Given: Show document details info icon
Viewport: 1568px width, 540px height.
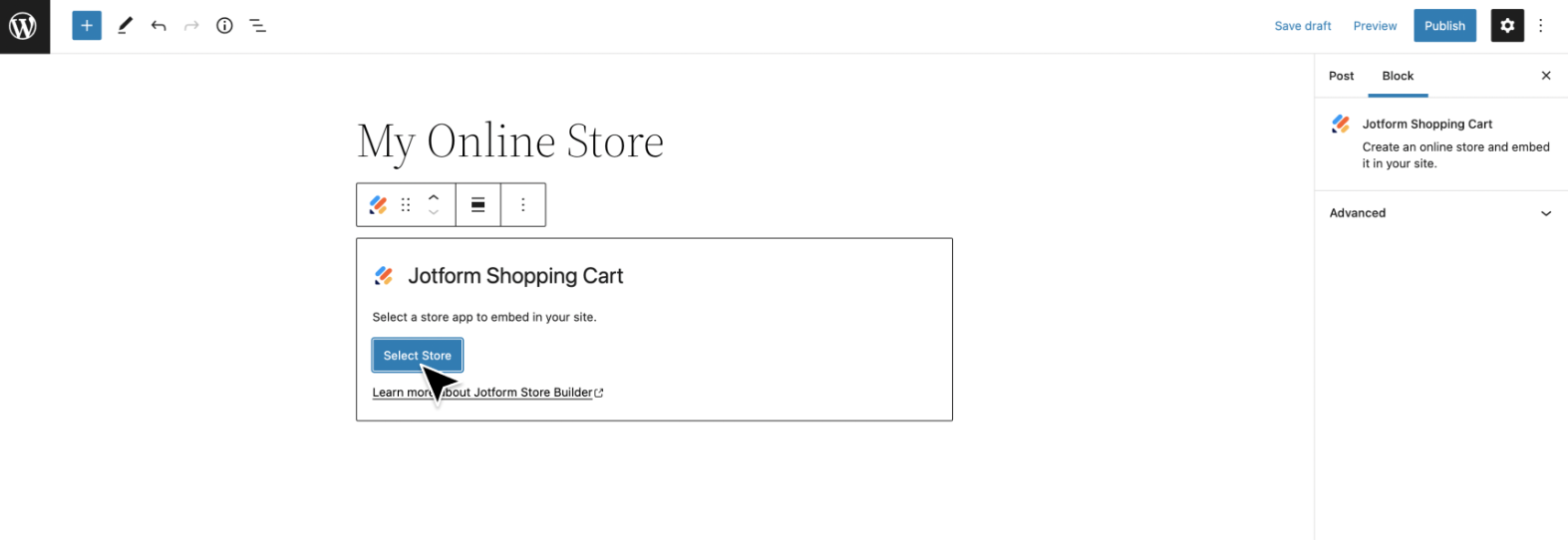Looking at the screenshot, I should coord(224,26).
